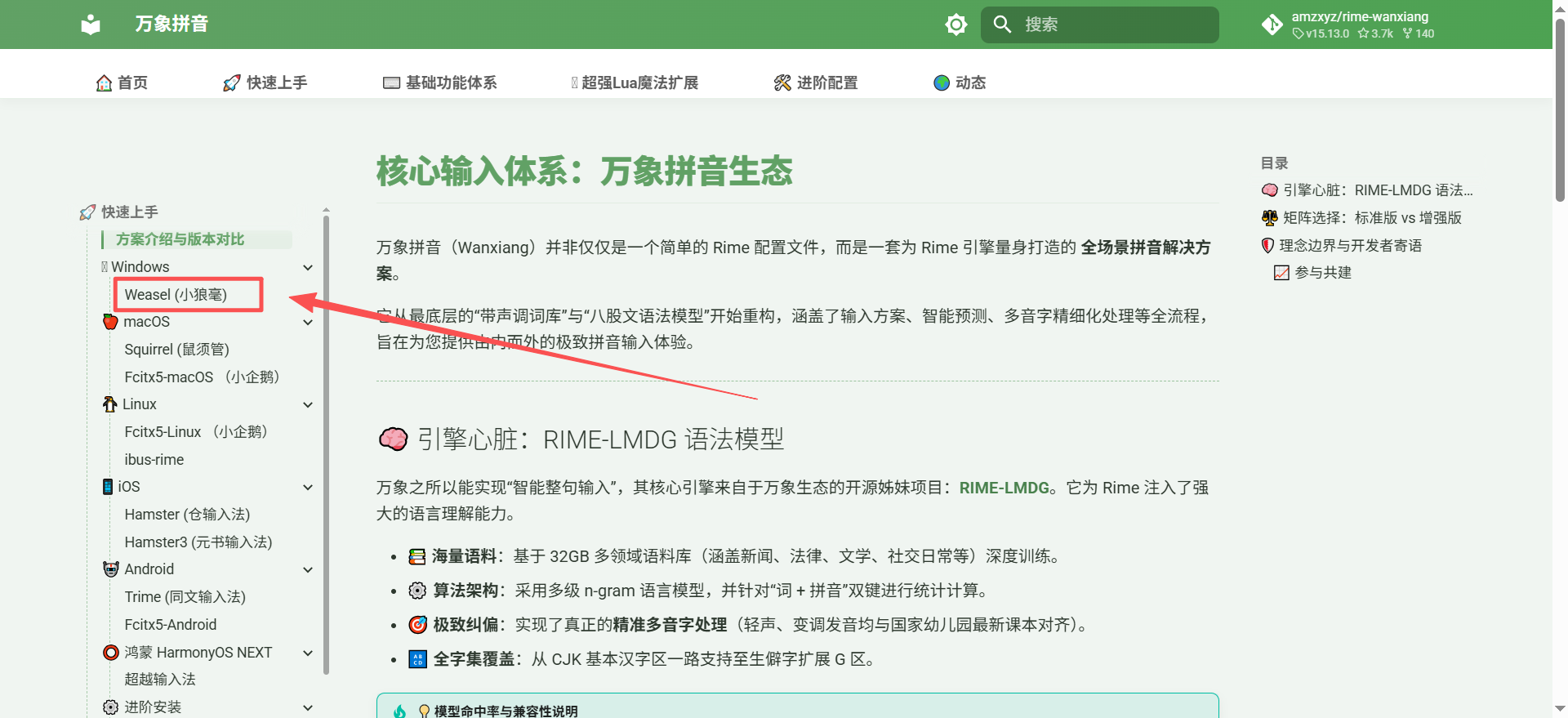Click the shield icon beside 理念边界
The image size is (1568, 718).
pyautogui.click(x=1267, y=246)
